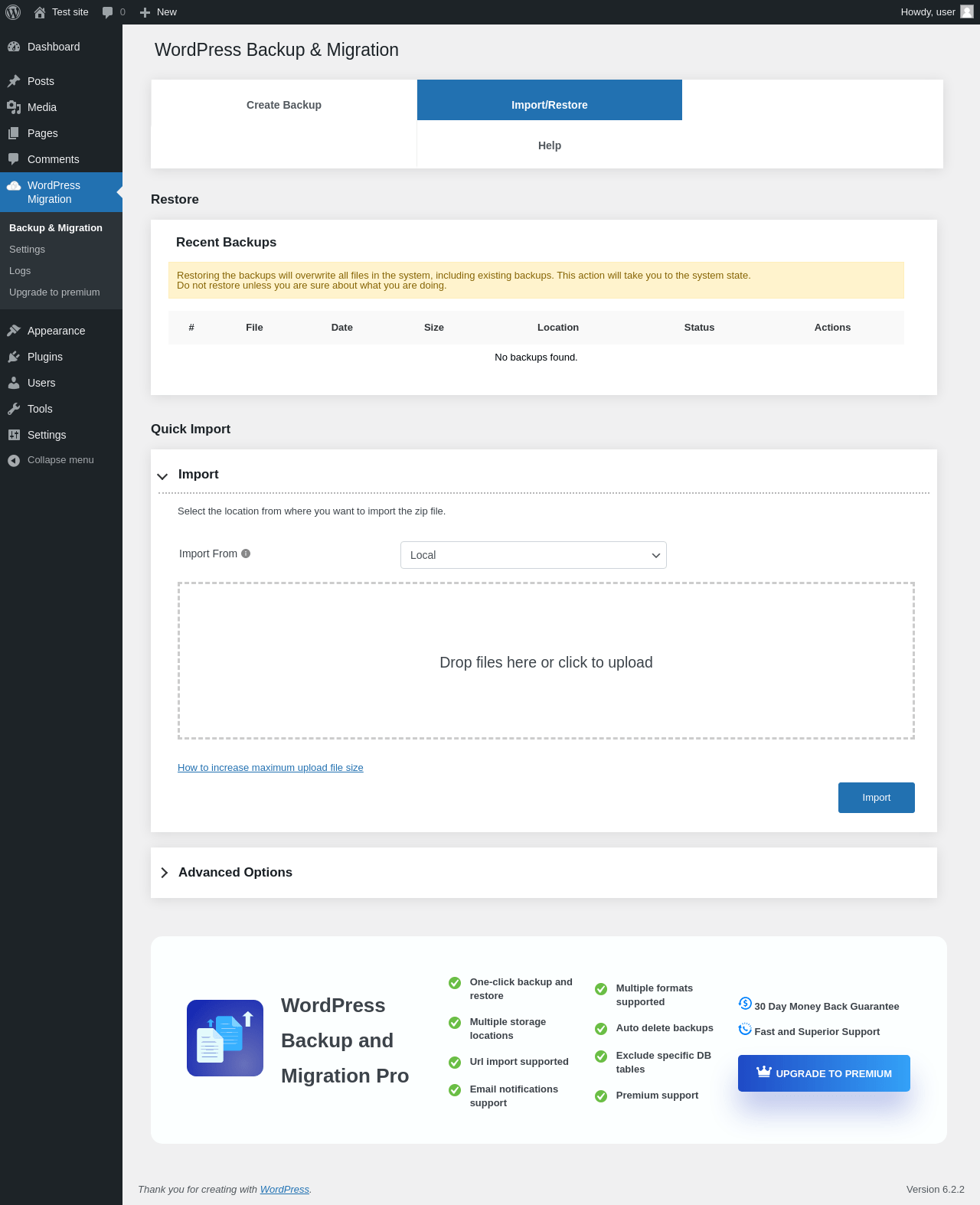Click the 'Auto delete backups' feature text
This screenshot has height=1205, width=980.
point(665,1028)
